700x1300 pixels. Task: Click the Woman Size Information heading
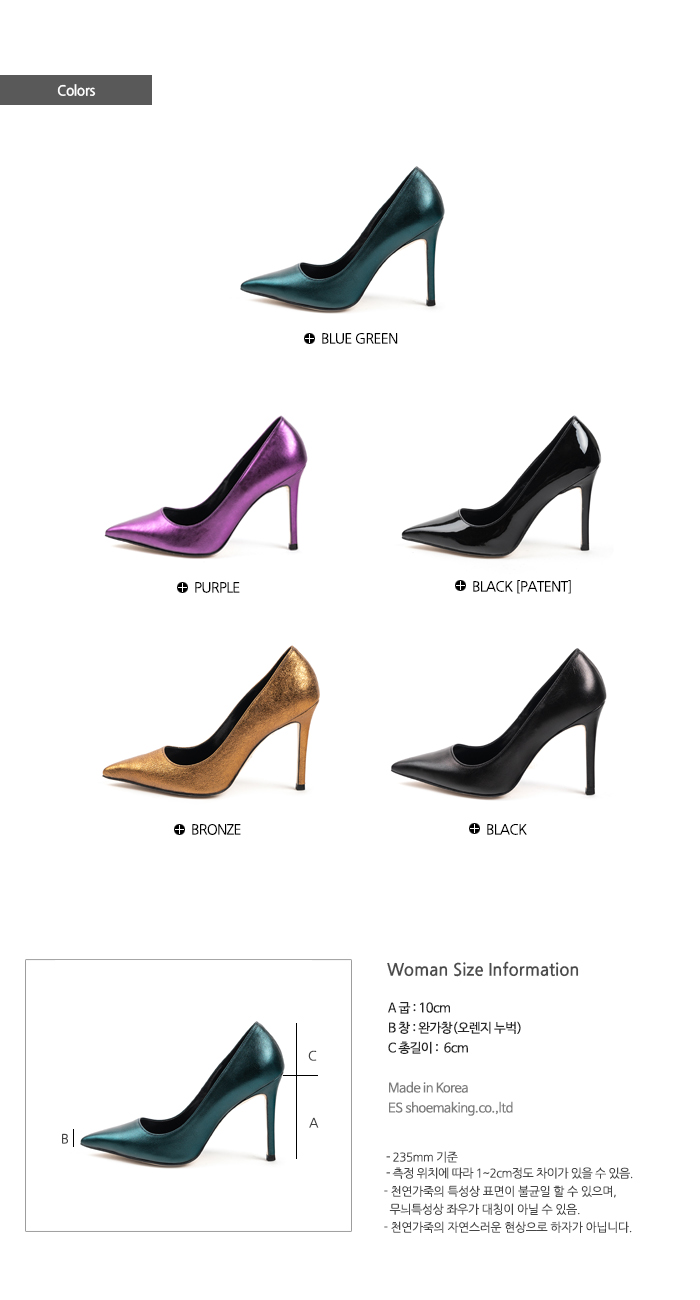click(483, 970)
